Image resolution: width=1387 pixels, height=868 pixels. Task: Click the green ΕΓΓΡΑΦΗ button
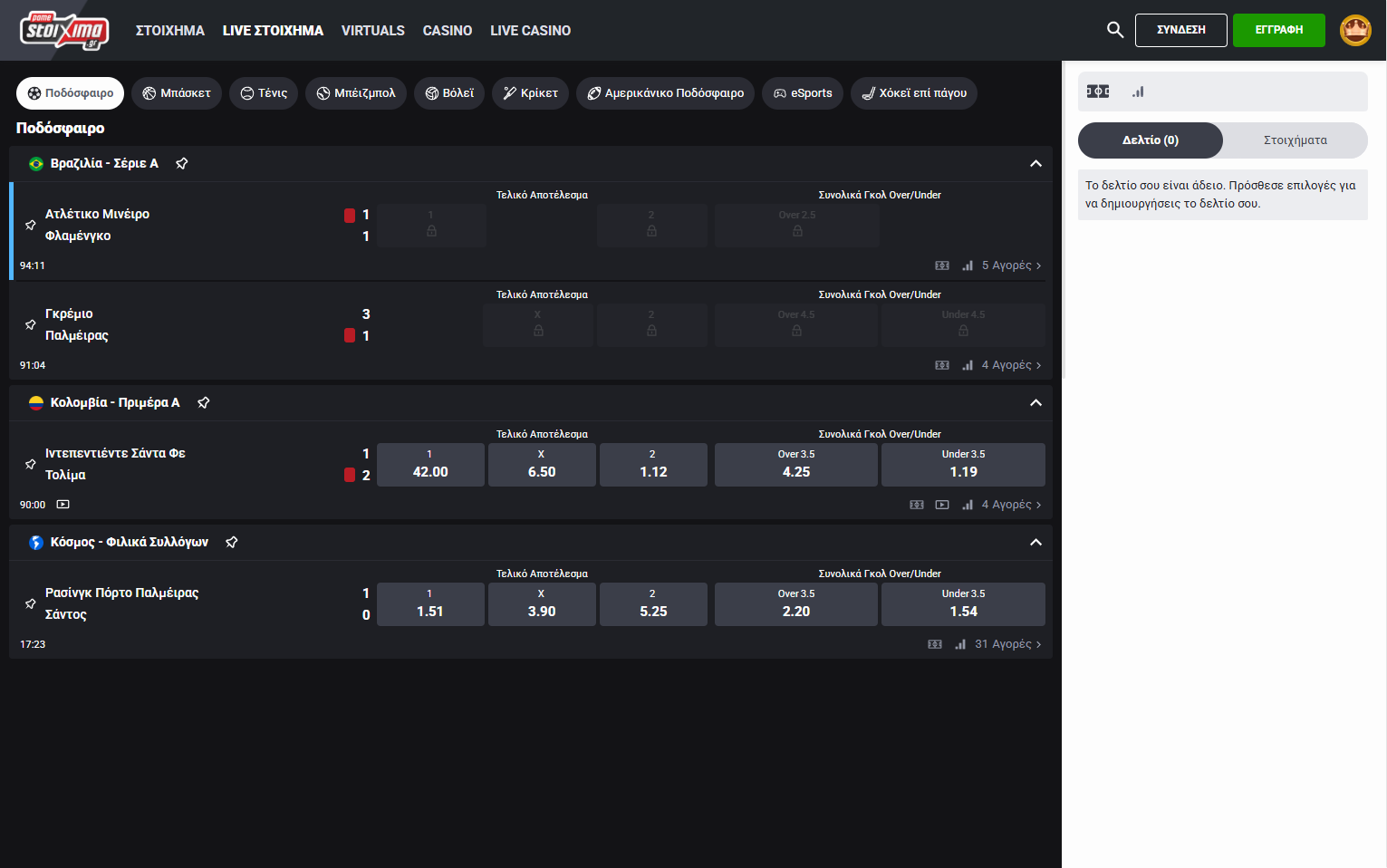[x=1278, y=30]
